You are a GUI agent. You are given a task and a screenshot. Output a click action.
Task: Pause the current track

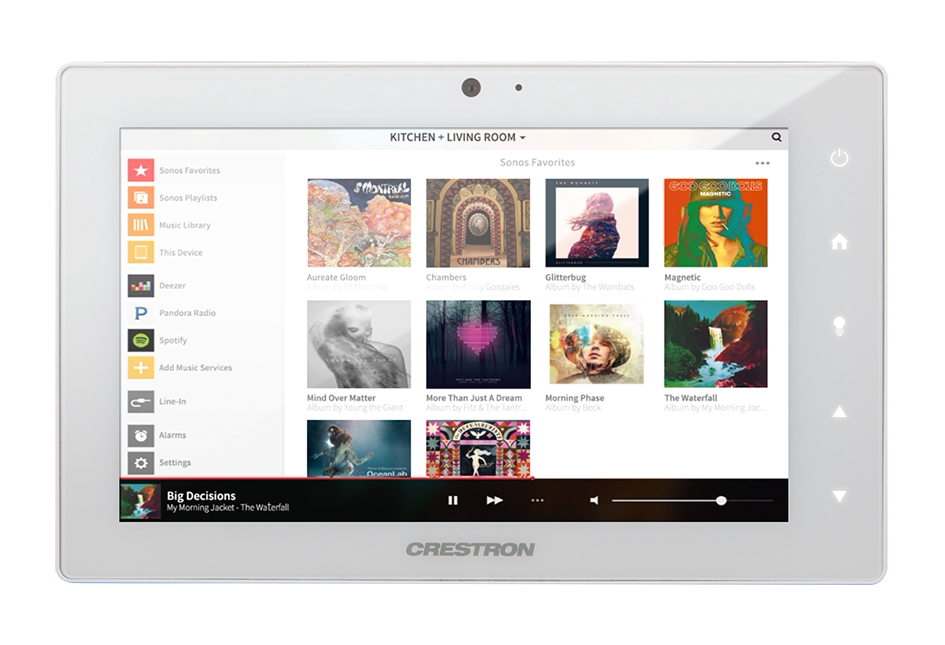453,500
